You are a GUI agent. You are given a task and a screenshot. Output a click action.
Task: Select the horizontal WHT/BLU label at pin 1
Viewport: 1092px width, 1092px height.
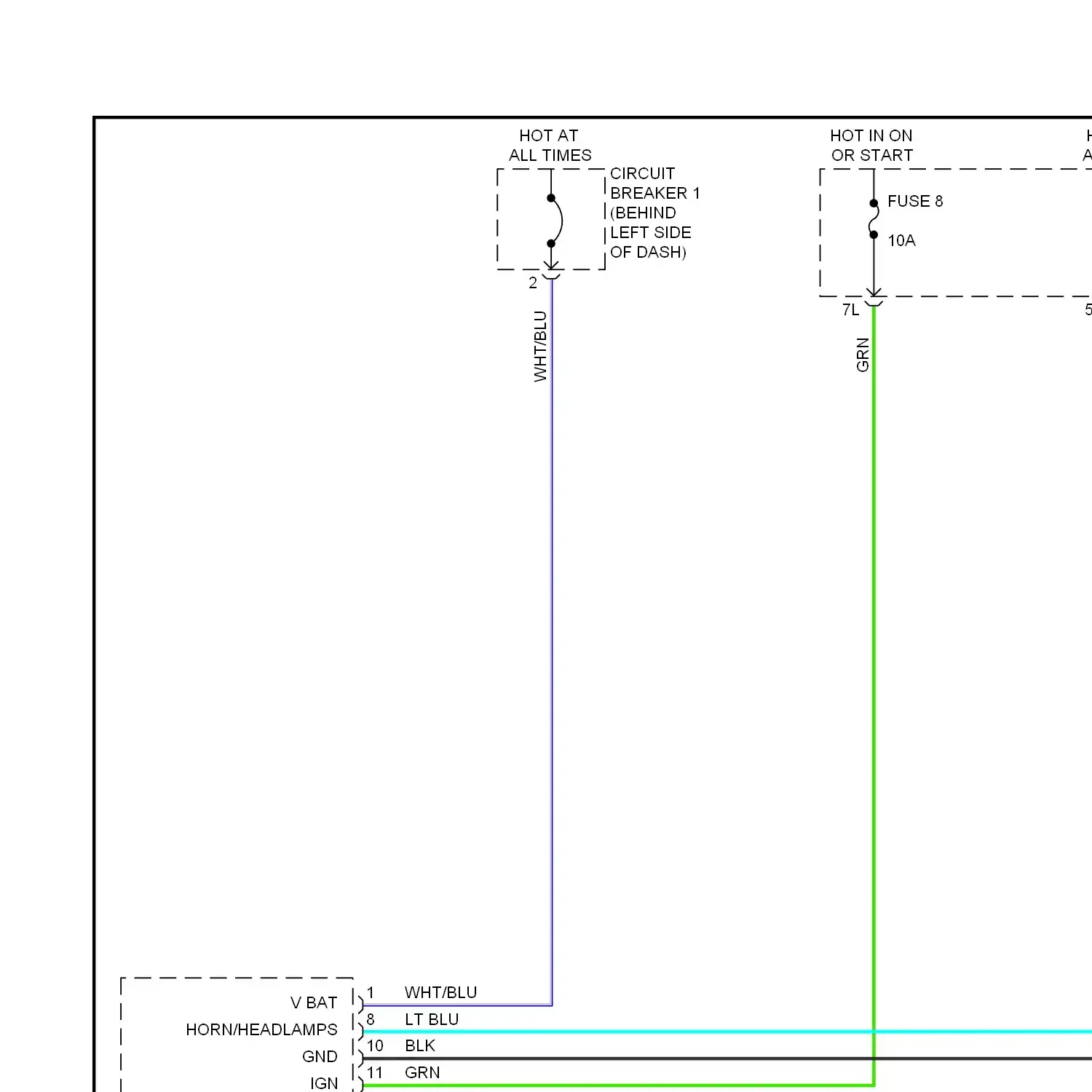click(x=440, y=992)
